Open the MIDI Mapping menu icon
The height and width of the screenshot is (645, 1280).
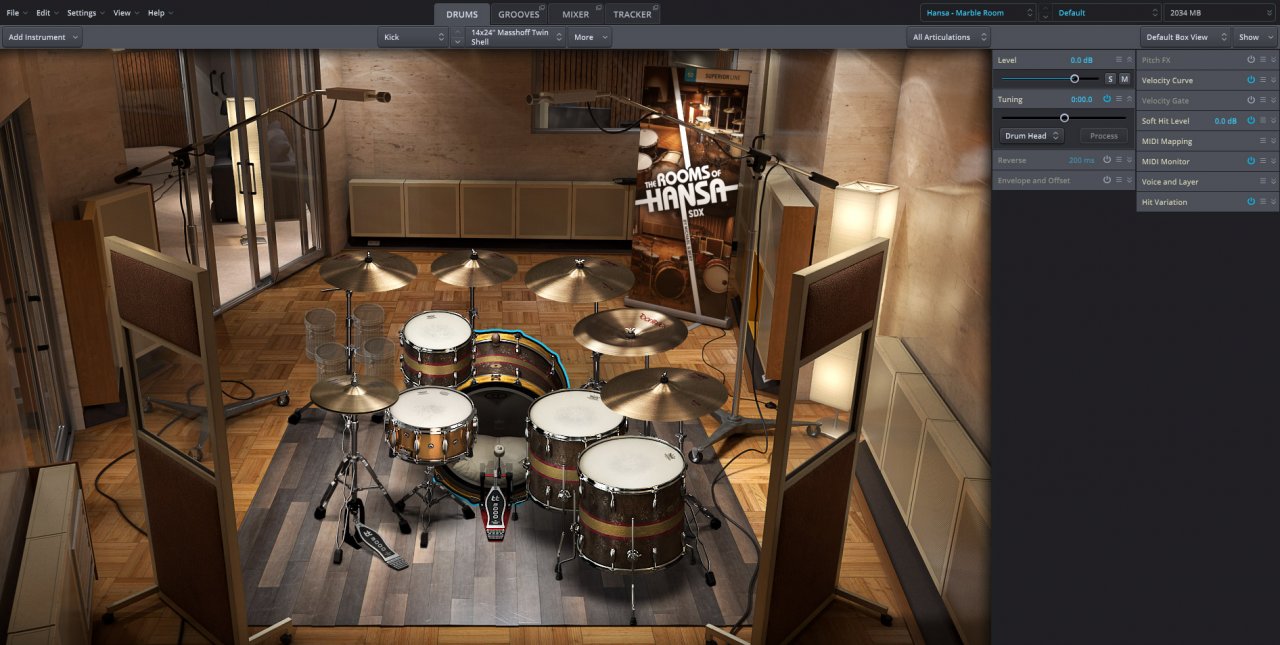click(x=1263, y=141)
